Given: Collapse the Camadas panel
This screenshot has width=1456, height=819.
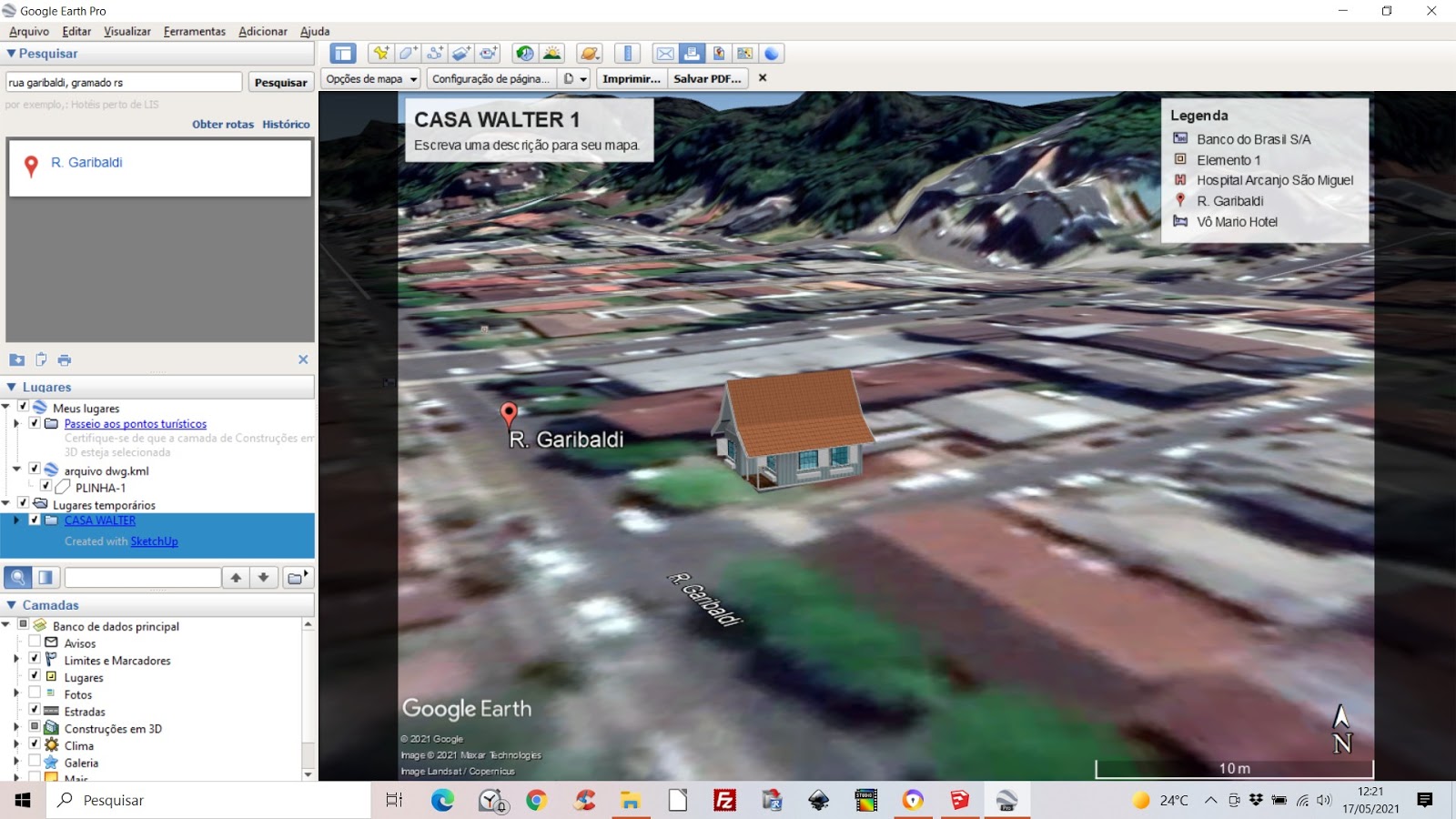Looking at the screenshot, I should click(11, 605).
